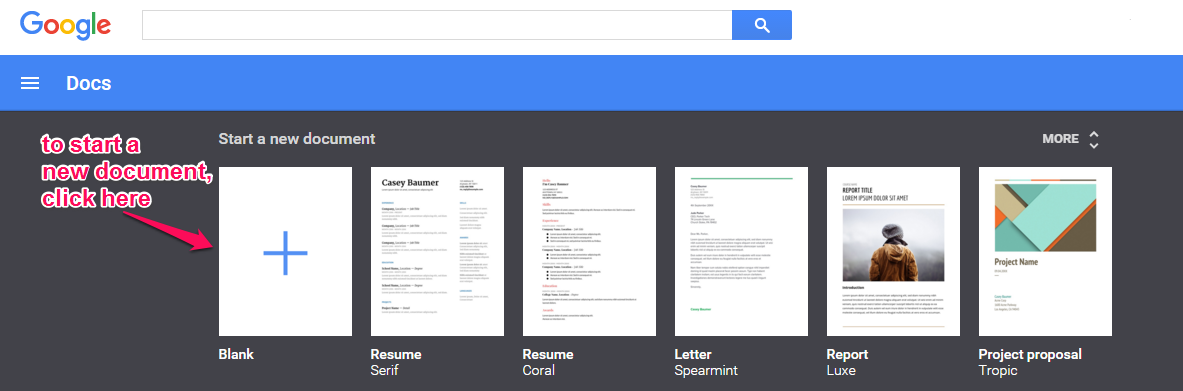Viewport: 1183px width, 391px height.
Task: Open the Resume Coral template thumbnail
Action: coord(589,251)
